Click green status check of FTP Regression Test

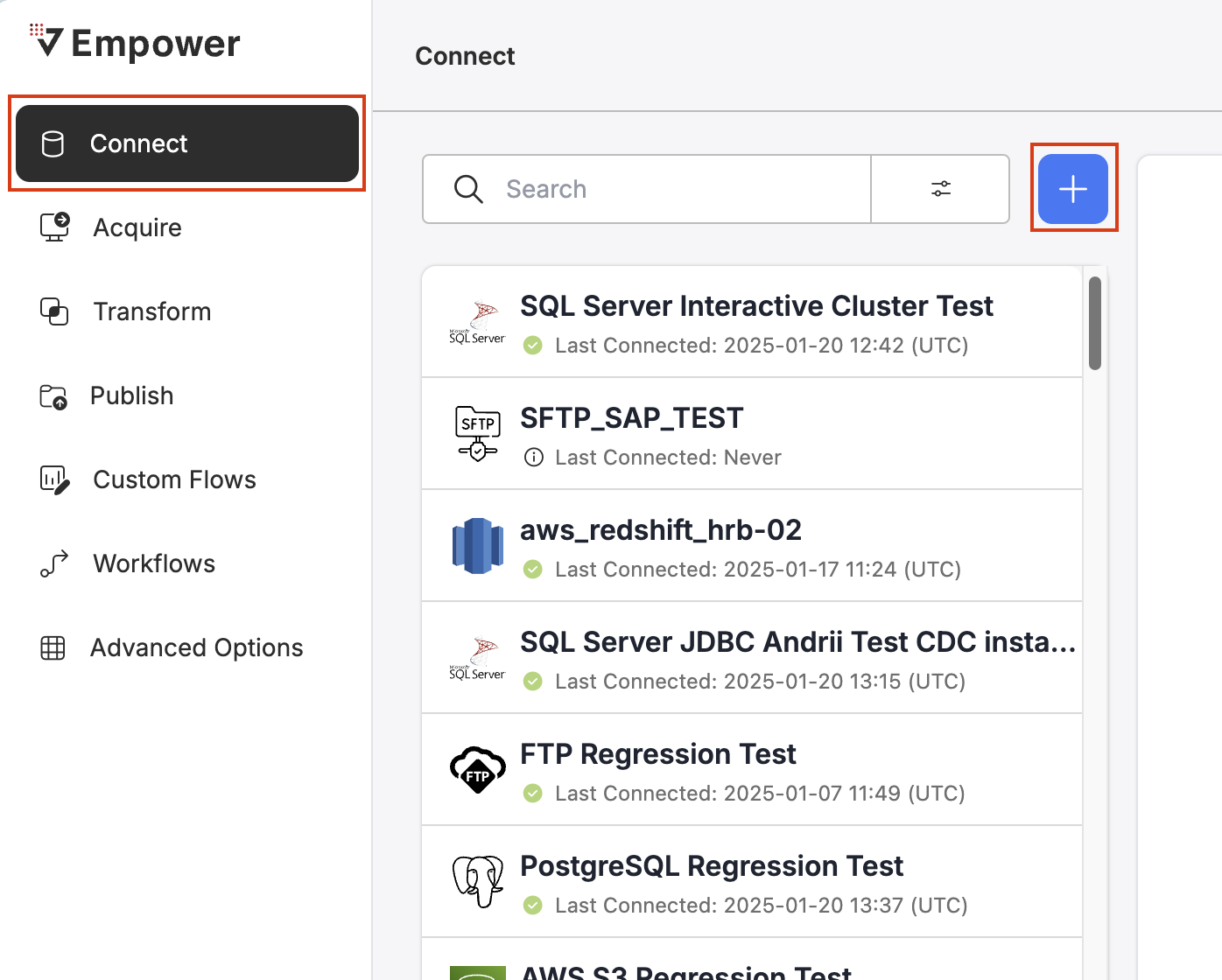533,794
